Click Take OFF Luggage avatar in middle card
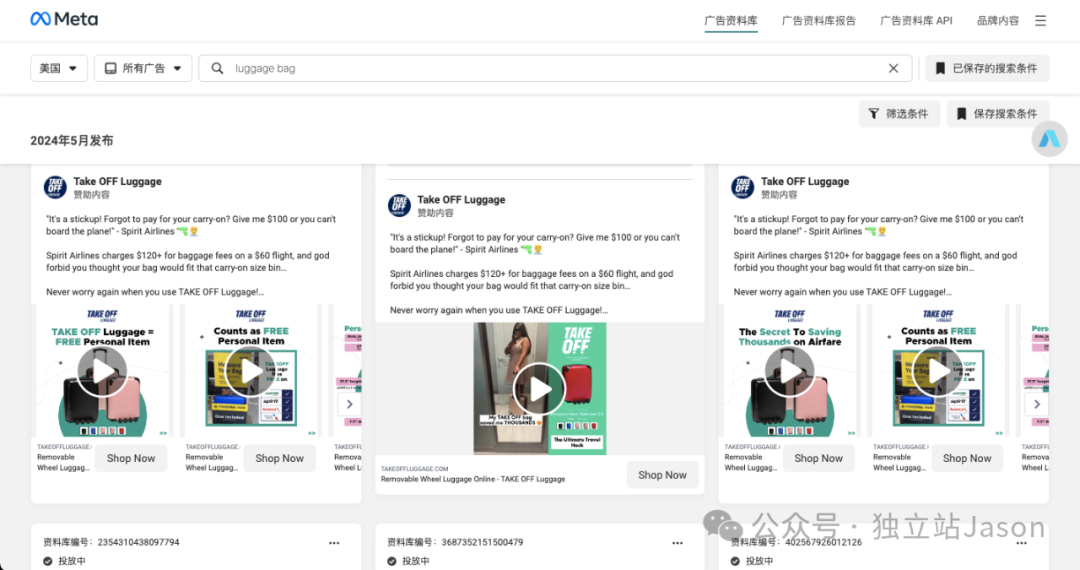 (x=399, y=205)
